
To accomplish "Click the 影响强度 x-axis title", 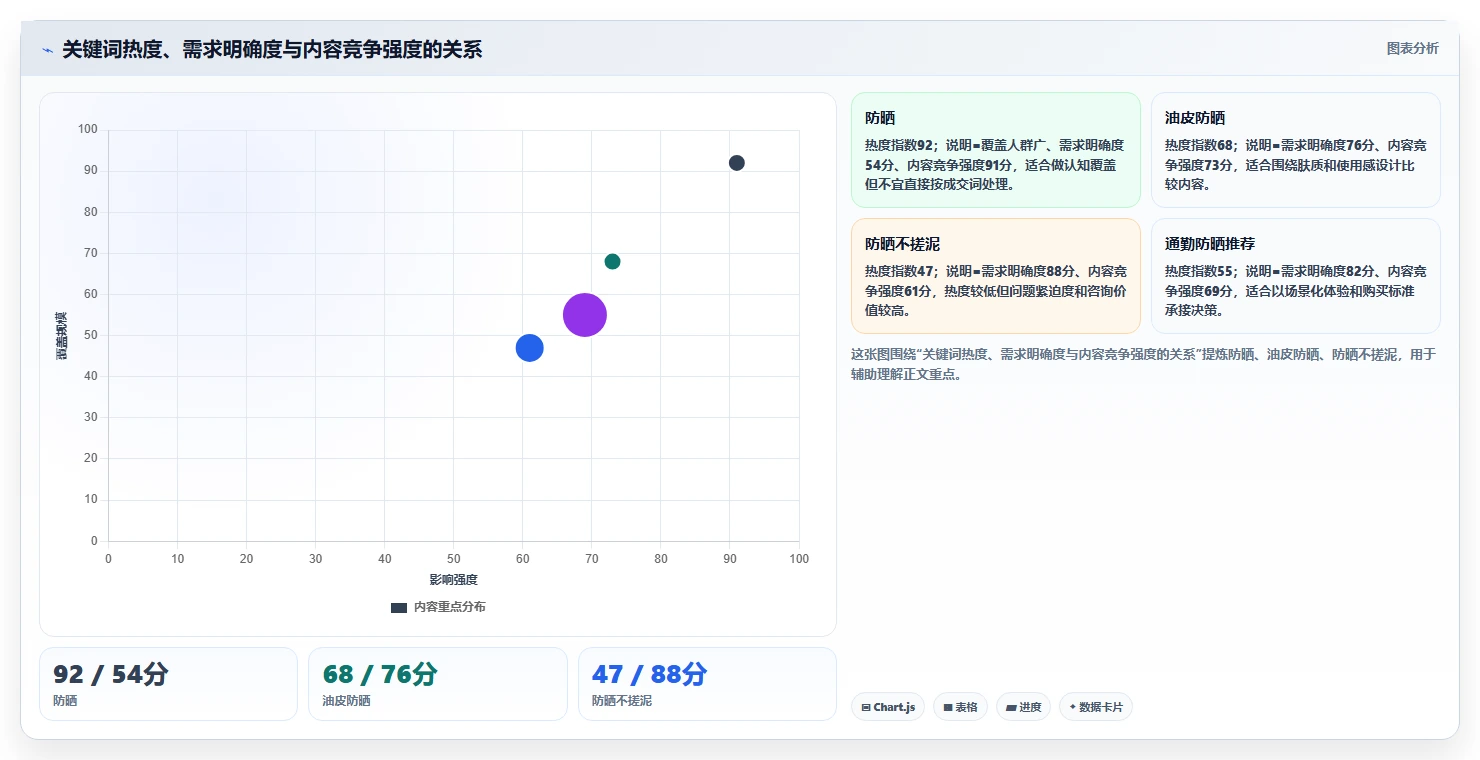I will click(453, 580).
